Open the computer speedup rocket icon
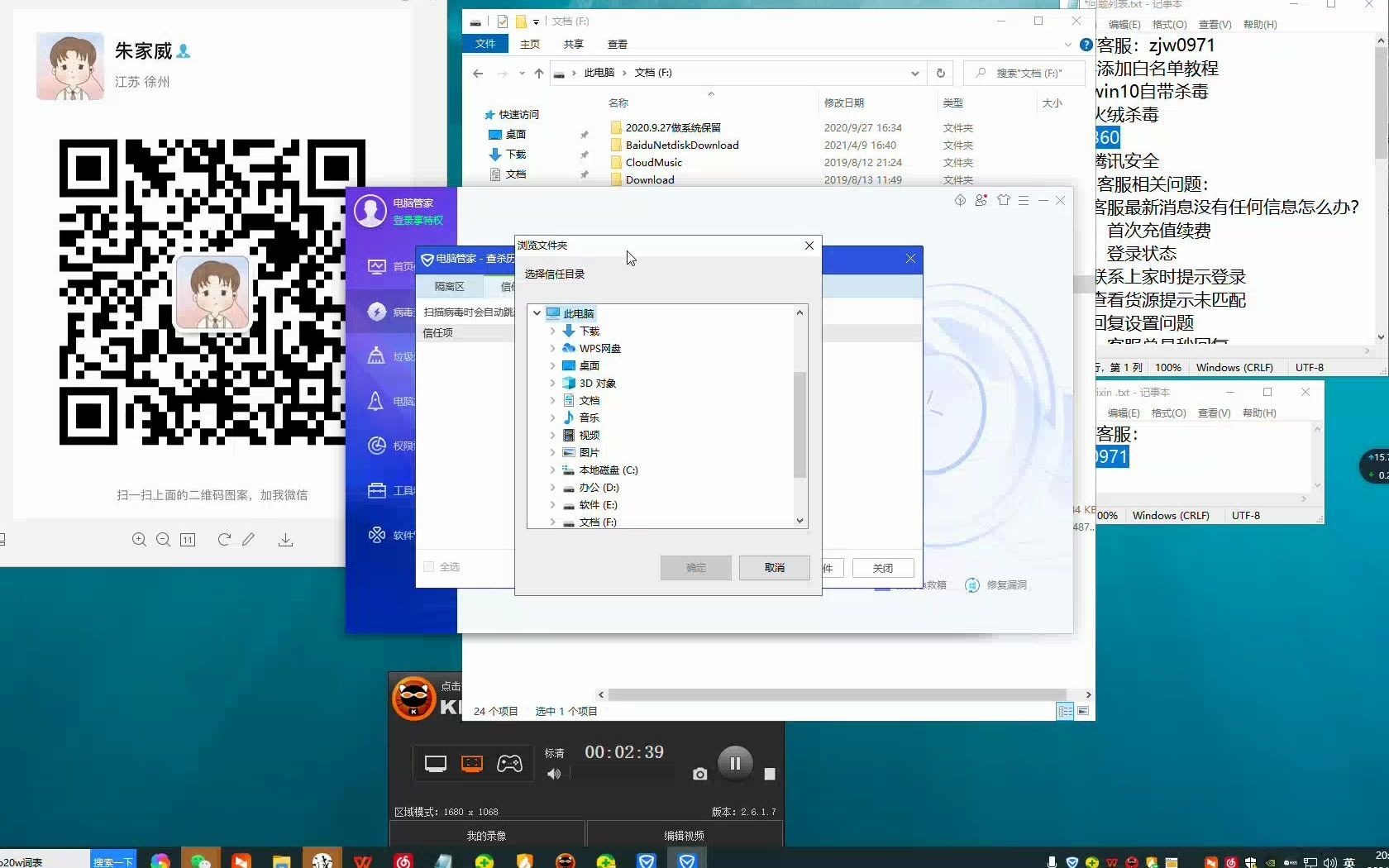The width and height of the screenshot is (1389, 868). (375, 401)
